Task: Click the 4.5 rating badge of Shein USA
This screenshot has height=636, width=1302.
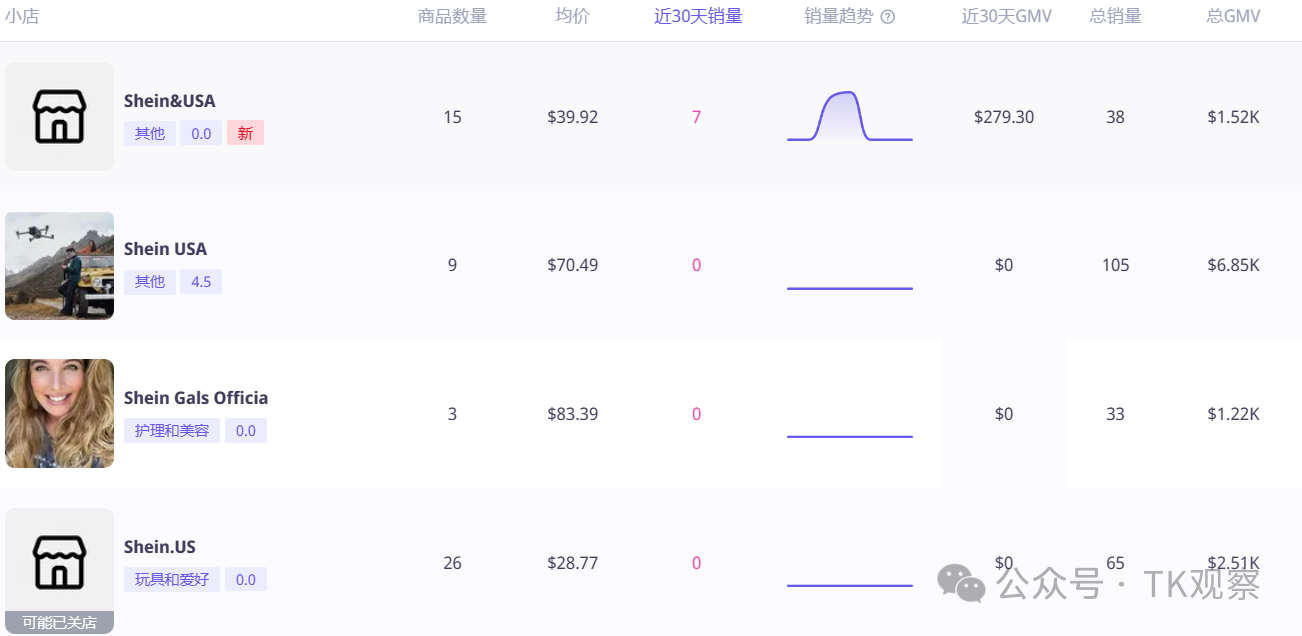Action: (x=201, y=282)
